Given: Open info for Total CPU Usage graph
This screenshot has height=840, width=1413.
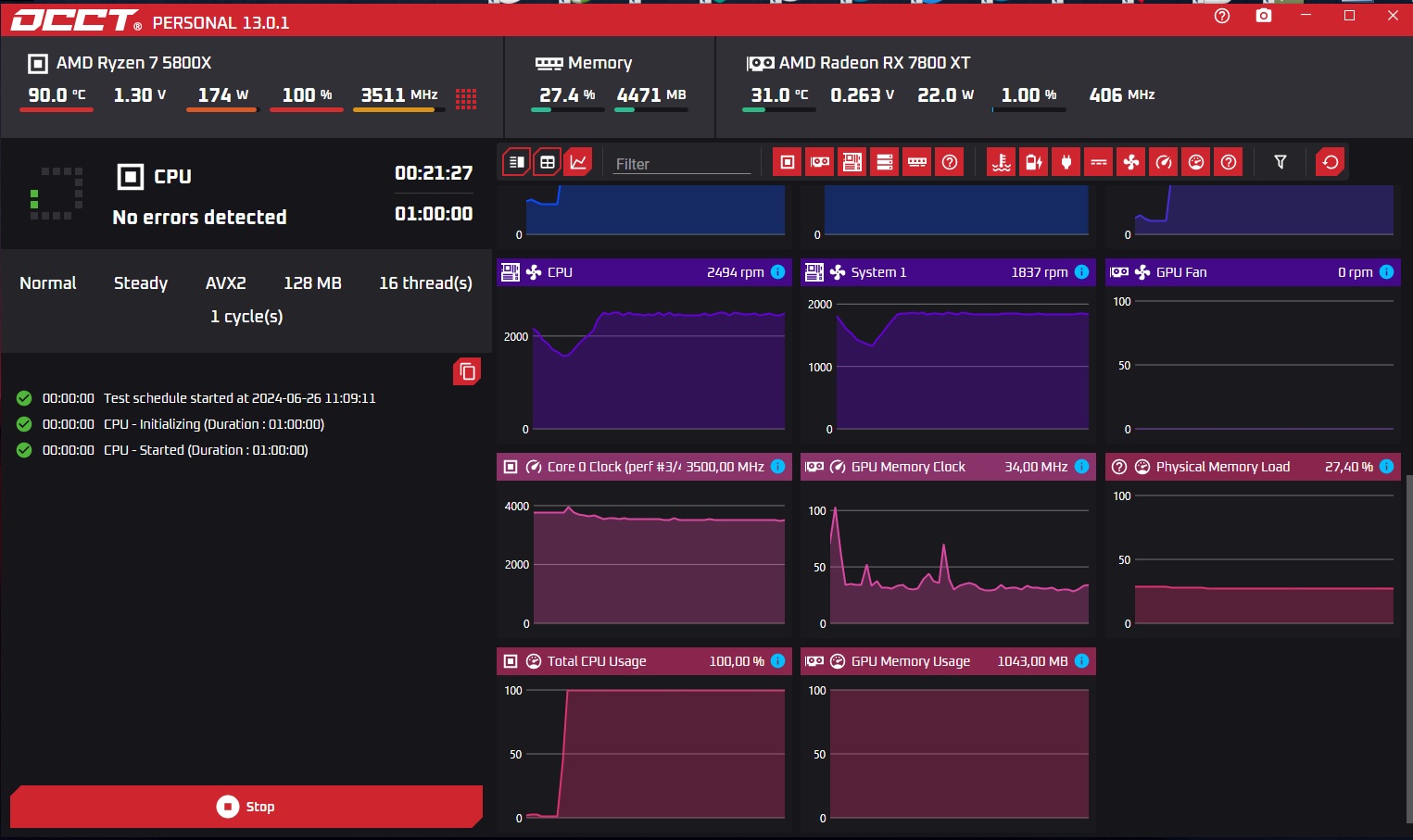Looking at the screenshot, I should pos(778,661).
